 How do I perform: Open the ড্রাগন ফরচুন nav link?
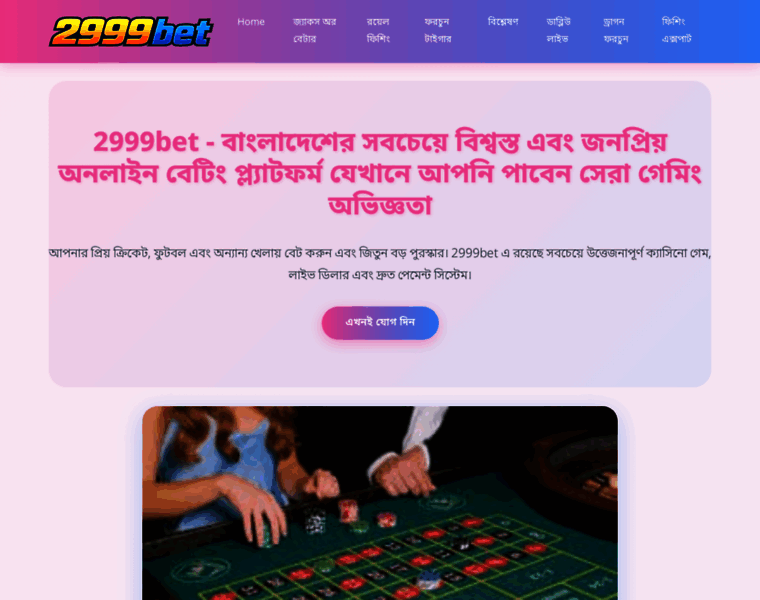(x=616, y=30)
